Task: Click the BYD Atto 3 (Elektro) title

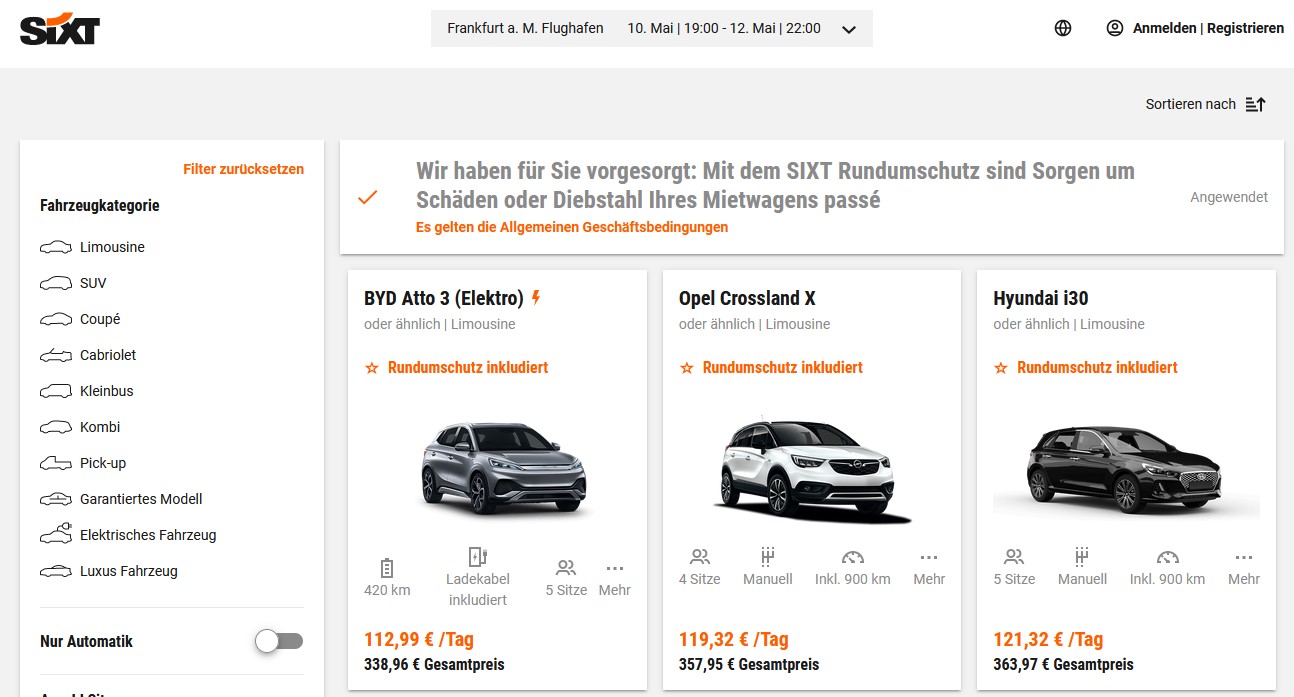Action: point(444,298)
